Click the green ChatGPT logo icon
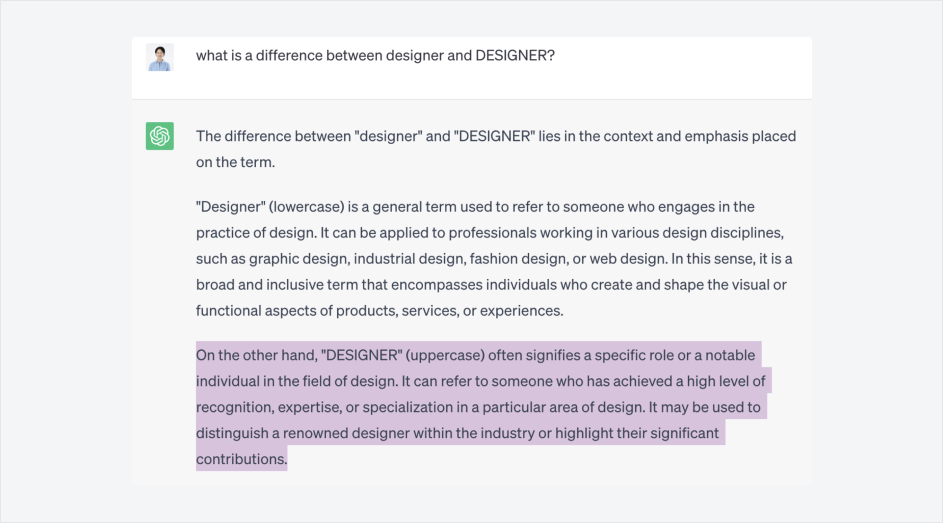The height and width of the screenshot is (523, 943). (x=160, y=136)
